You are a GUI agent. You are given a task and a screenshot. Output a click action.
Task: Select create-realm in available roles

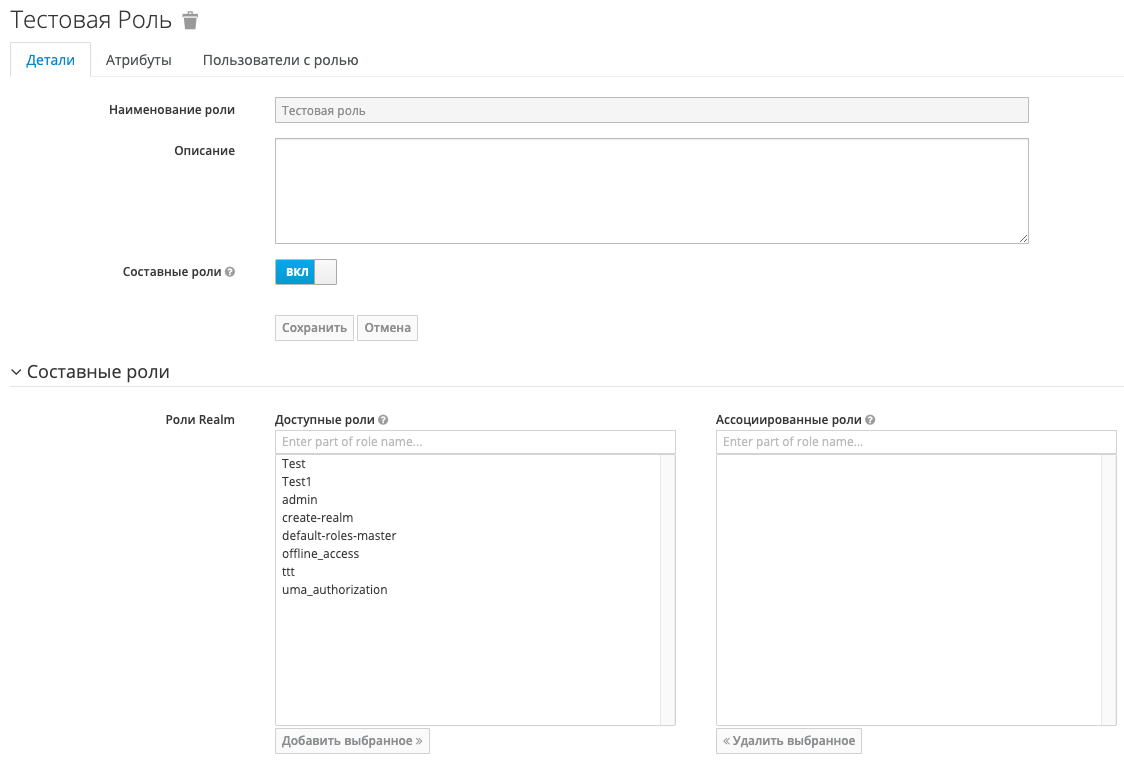point(317,518)
